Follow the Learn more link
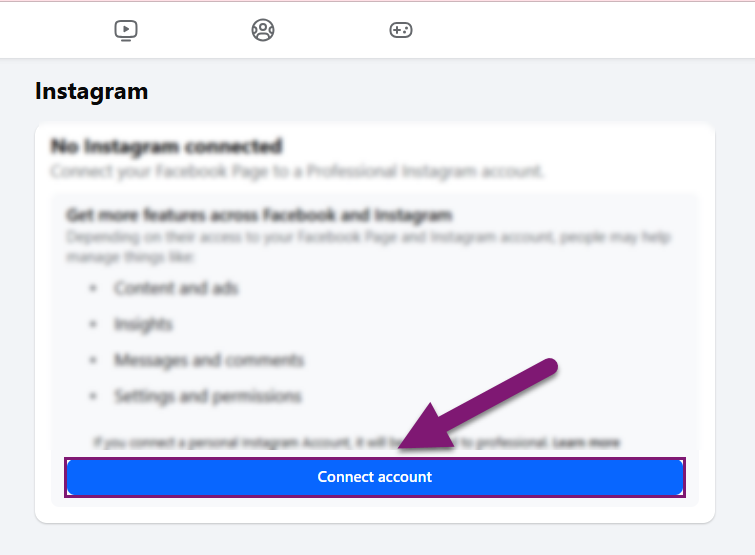The image size is (755, 555). point(586,442)
